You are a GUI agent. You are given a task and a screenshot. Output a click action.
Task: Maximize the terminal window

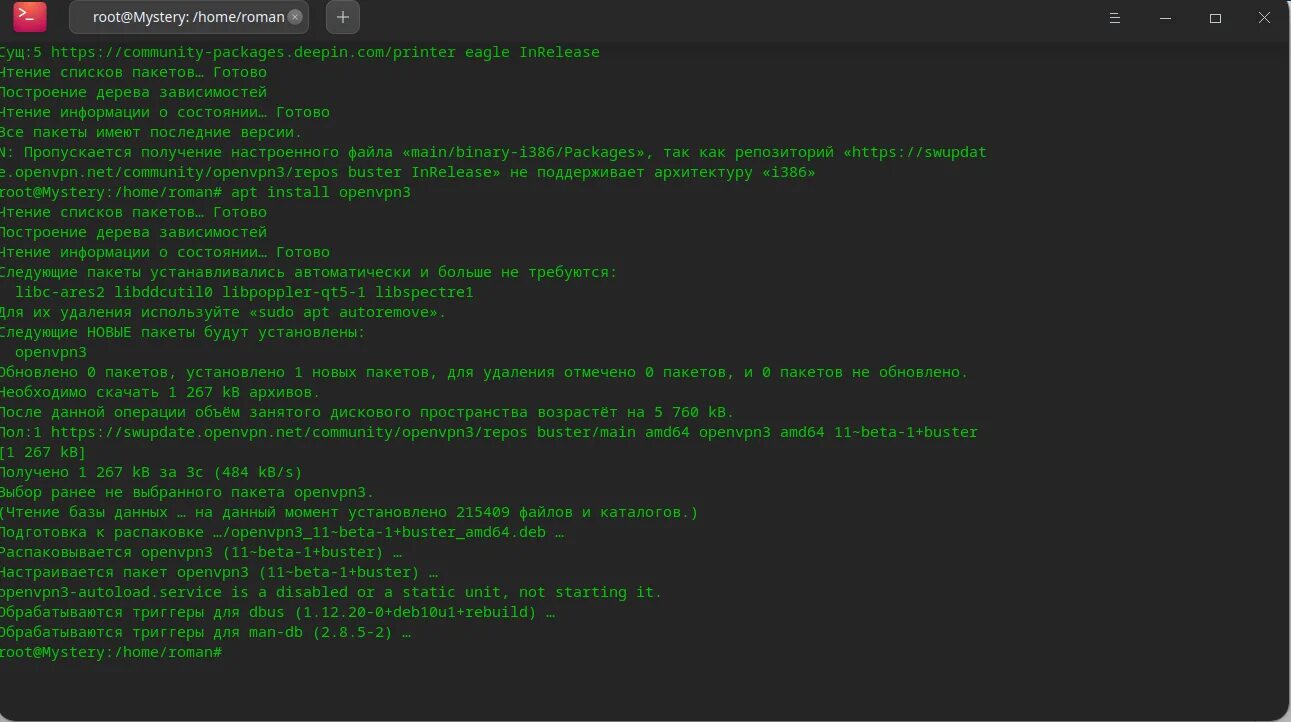pos(1215,18)
